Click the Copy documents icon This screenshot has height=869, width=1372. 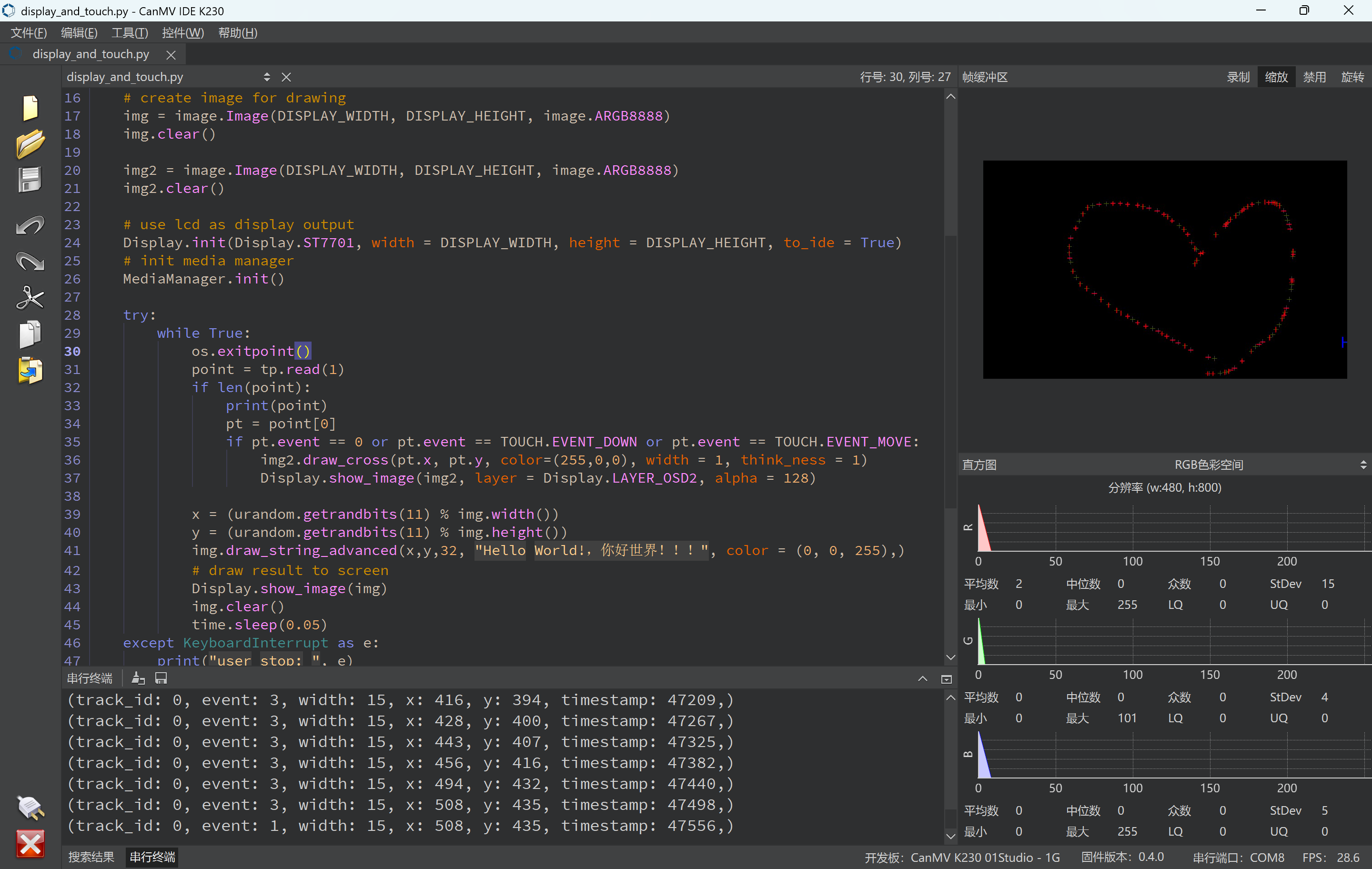[x=30, y=334]
